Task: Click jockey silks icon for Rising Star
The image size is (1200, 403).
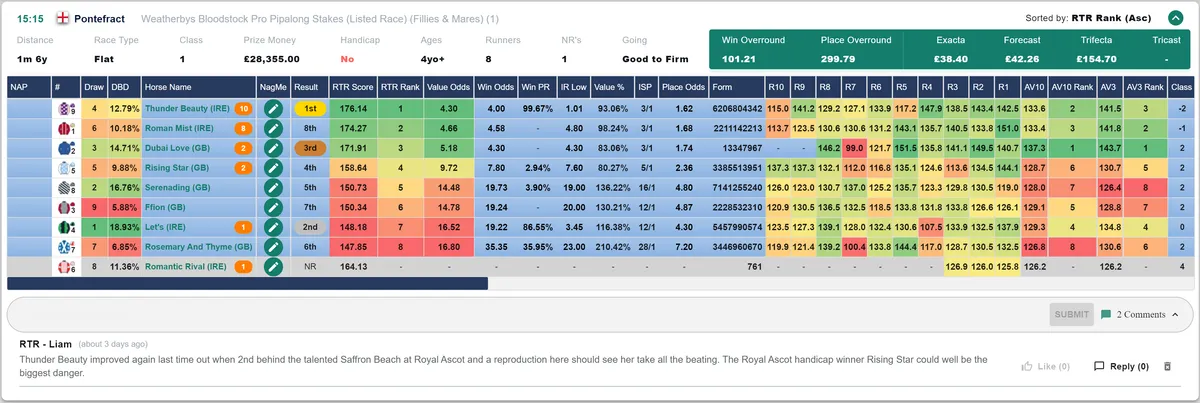Action: point(66,168)
